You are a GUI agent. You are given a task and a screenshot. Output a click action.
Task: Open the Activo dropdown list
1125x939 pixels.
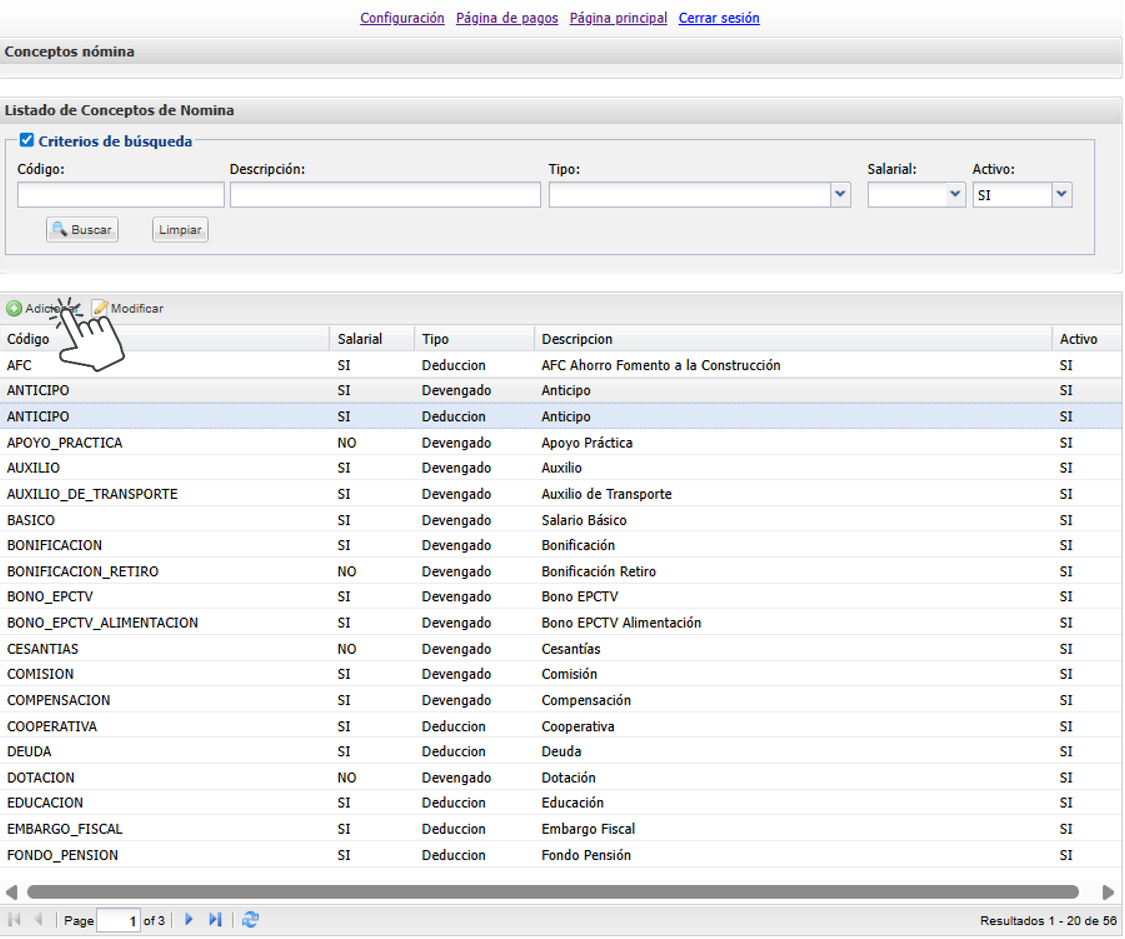pyautogui.click(x=1061, y=196)
